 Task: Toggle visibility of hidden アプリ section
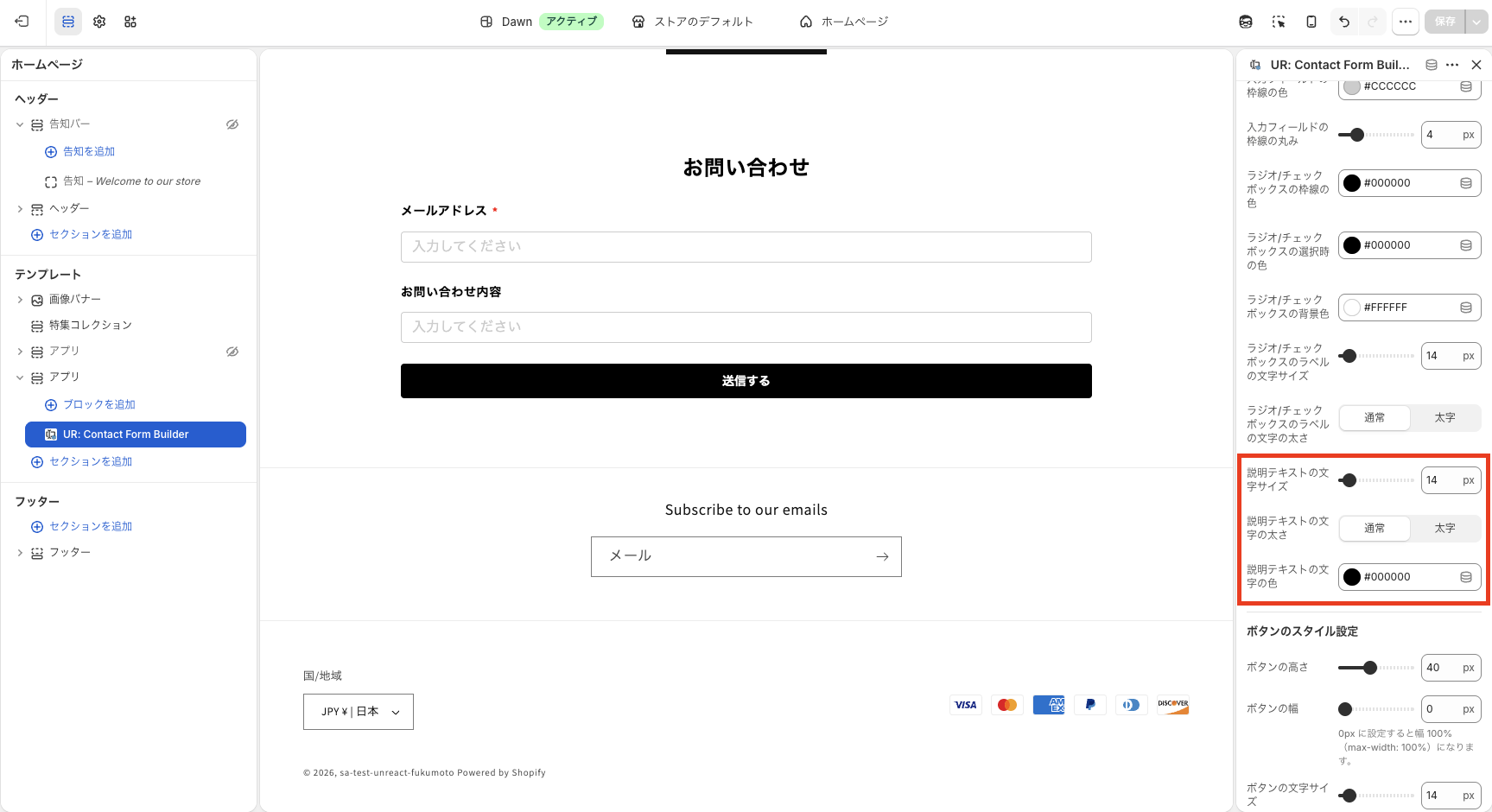pos(232,352)
